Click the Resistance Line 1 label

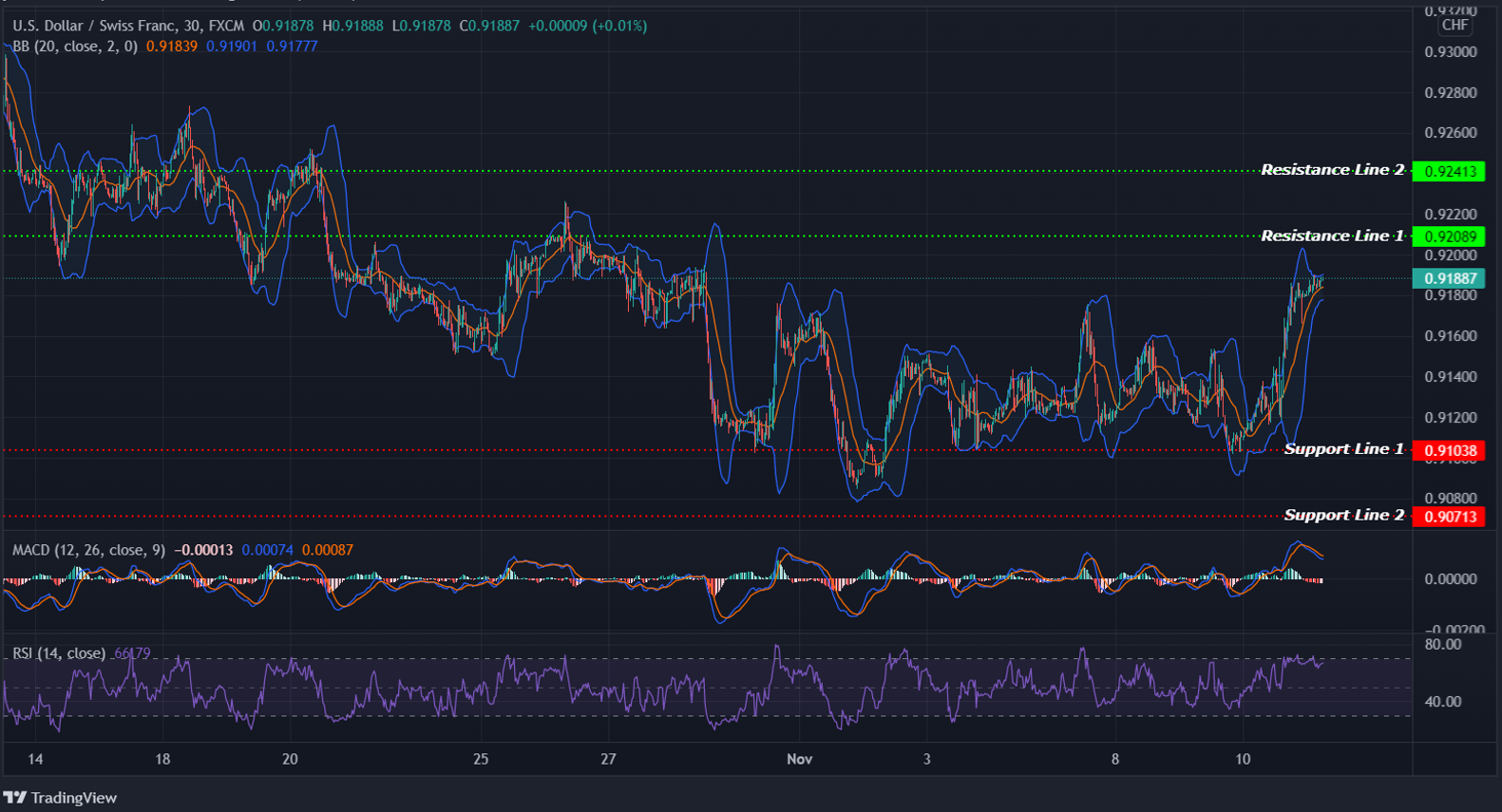click(1332, 236)
